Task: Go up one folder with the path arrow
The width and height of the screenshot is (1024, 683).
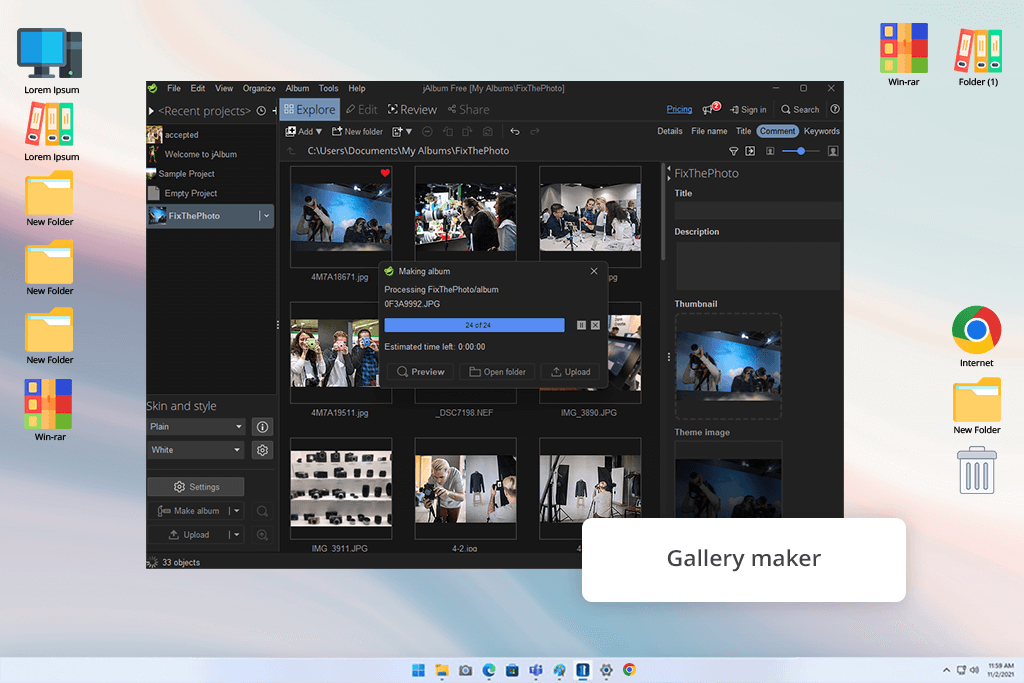Action: coord(291,151)
